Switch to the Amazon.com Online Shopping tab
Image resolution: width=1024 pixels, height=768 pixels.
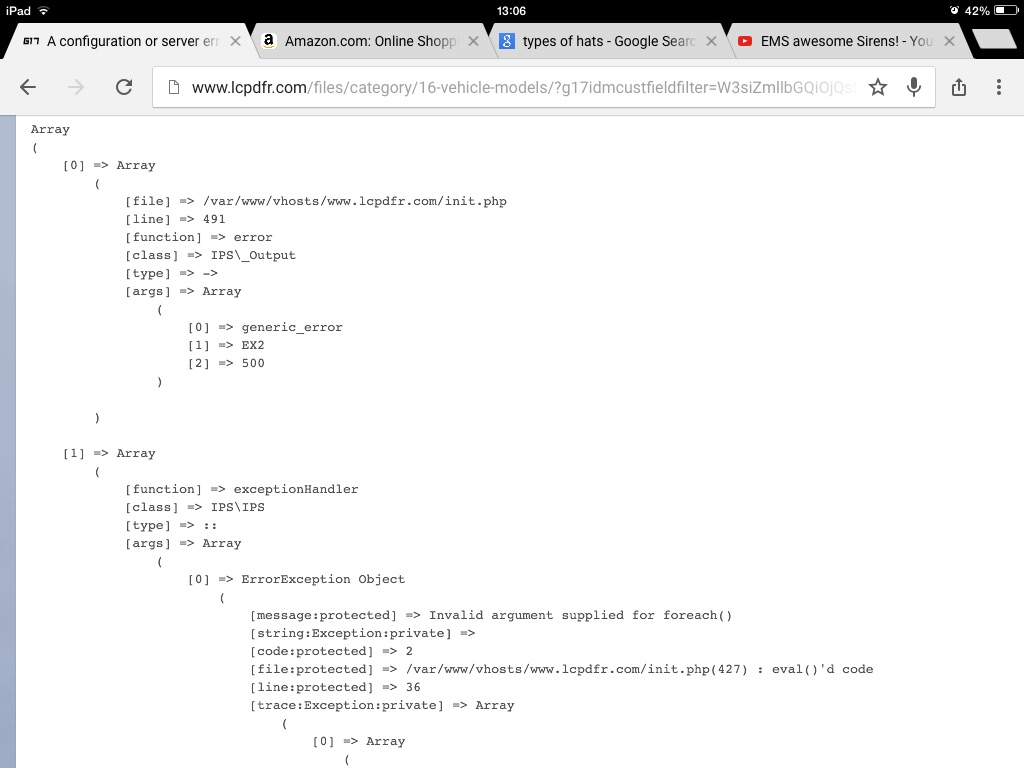tap(370, 41)
